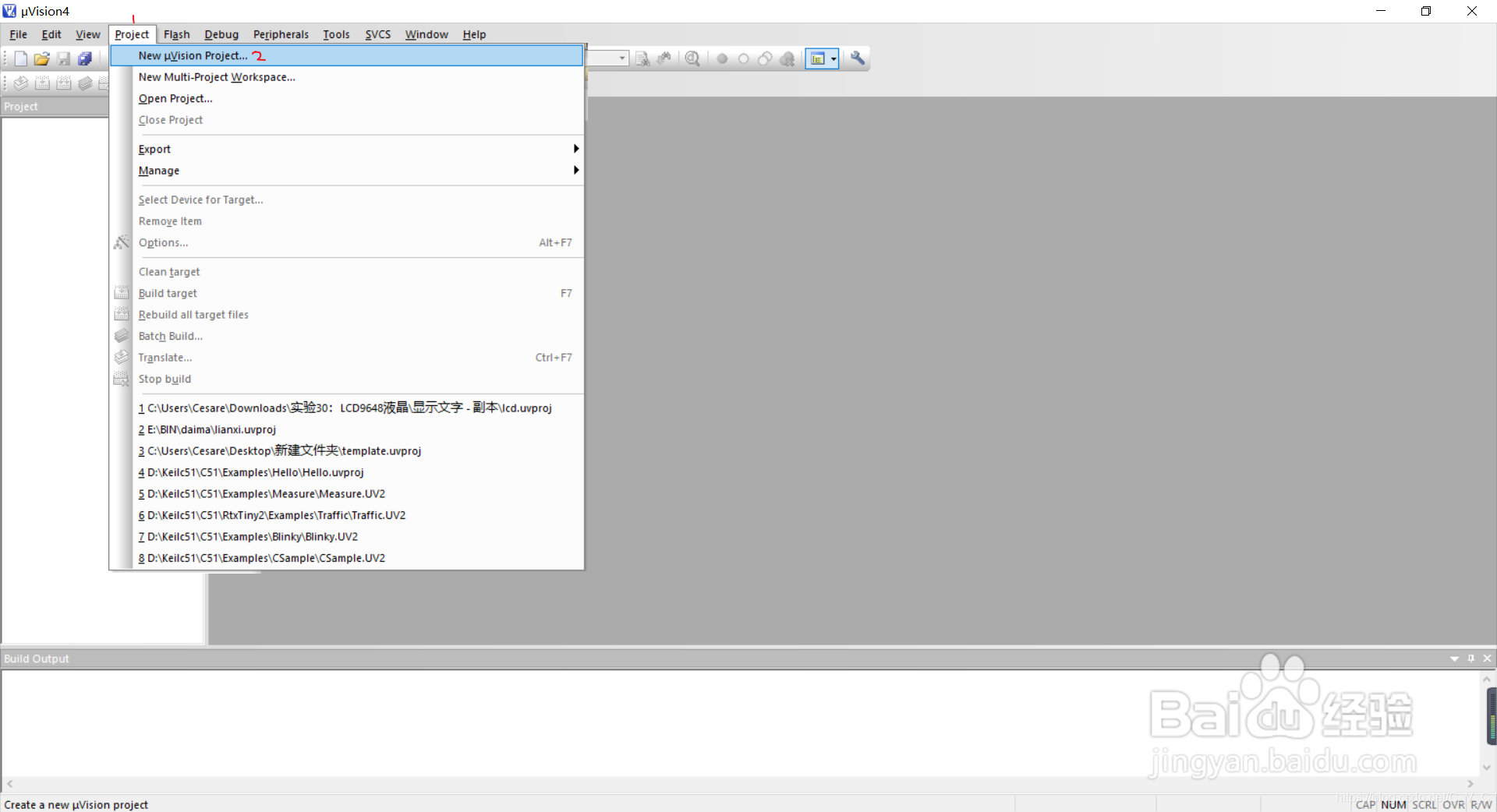This screenshot has height=812, width=1497.
Task: Click Build Output scrollbar up arrow
Action: pos(1486,680)
